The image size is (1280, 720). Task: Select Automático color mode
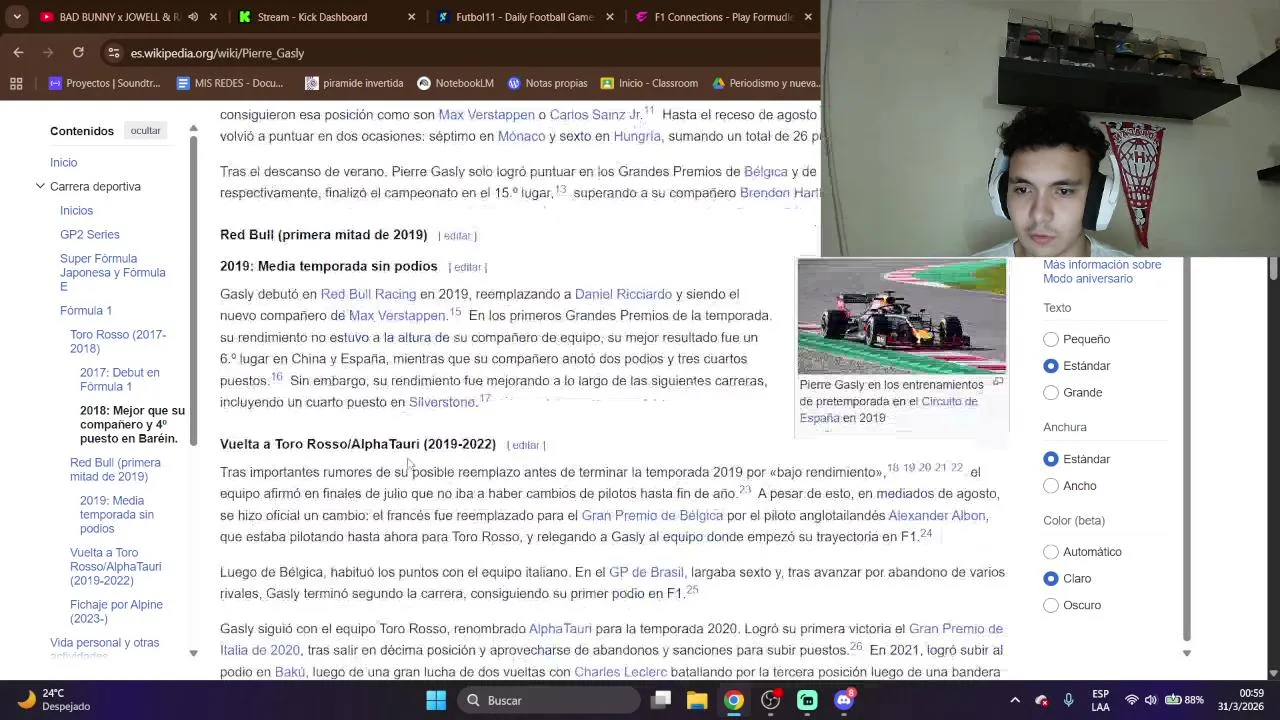(1051, 552)
